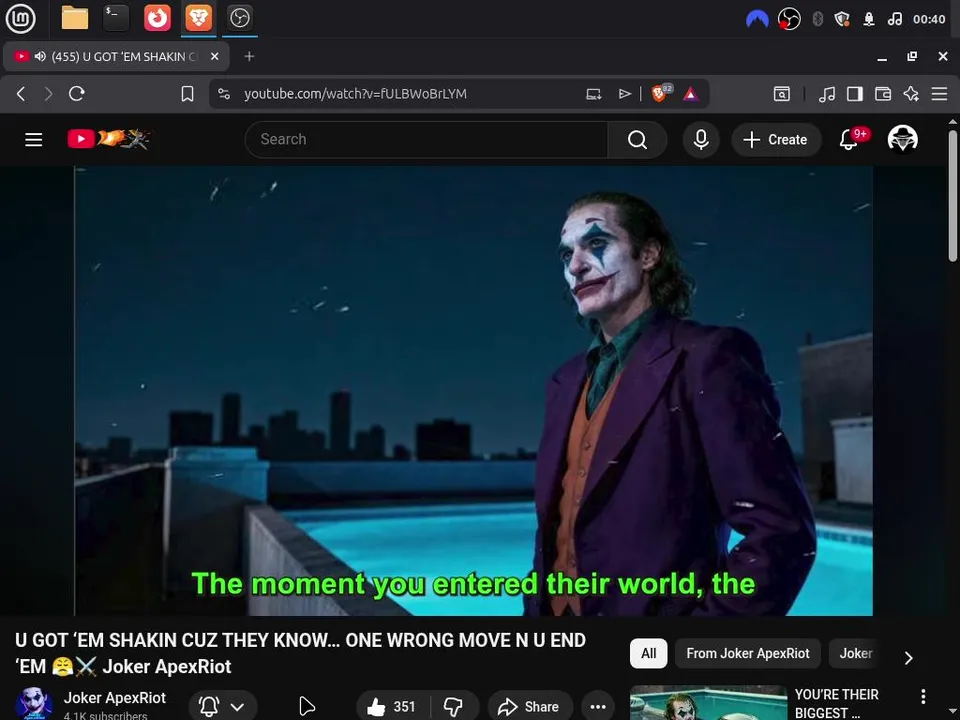Open more actions three-dot button
Screen dimensions: 960x720
[x=598, y=707]
